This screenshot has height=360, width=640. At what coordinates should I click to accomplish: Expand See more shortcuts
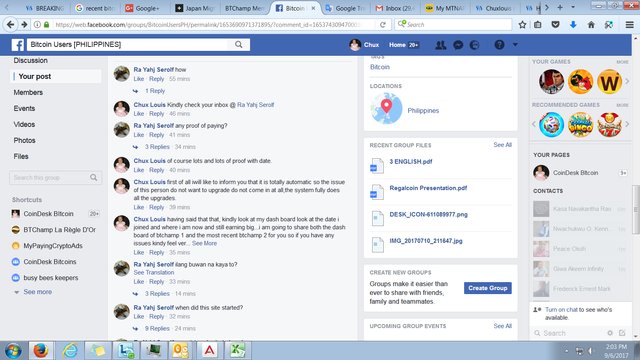tap(37, 292)
